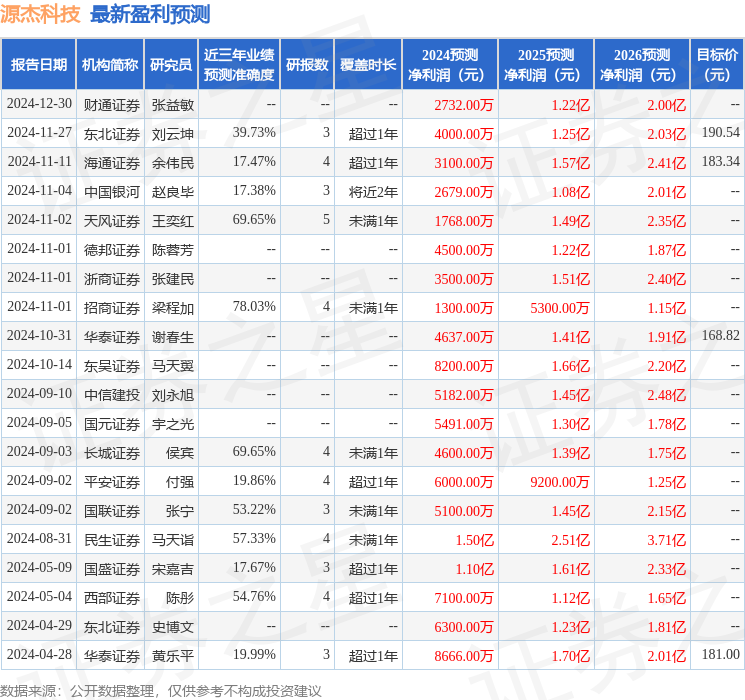Click the 2025预测净利润 column header
745x700 pixels.
coord(546,65)
